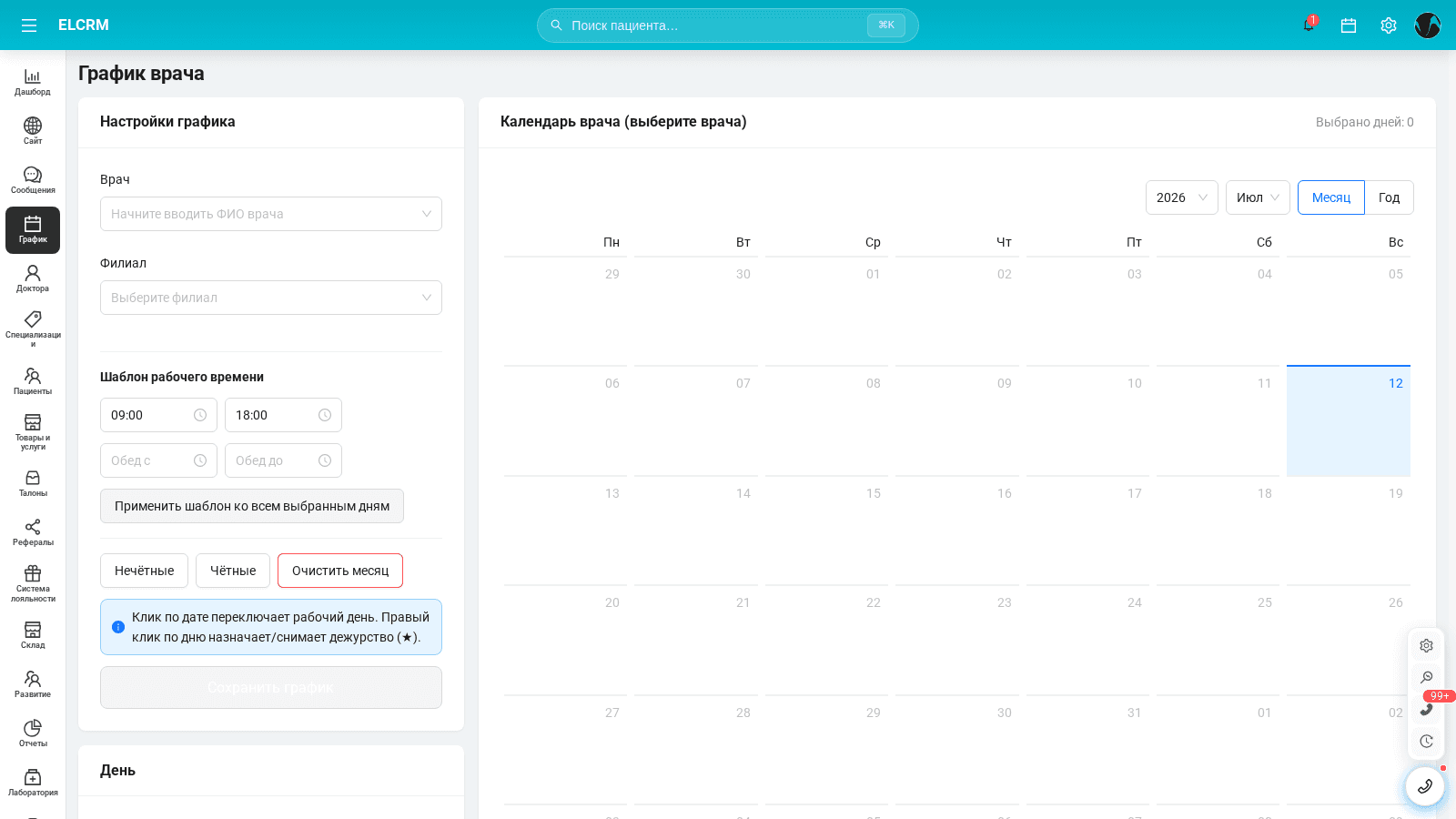
Task: Select date 12 in the calendar
Action: point(1349,420)
